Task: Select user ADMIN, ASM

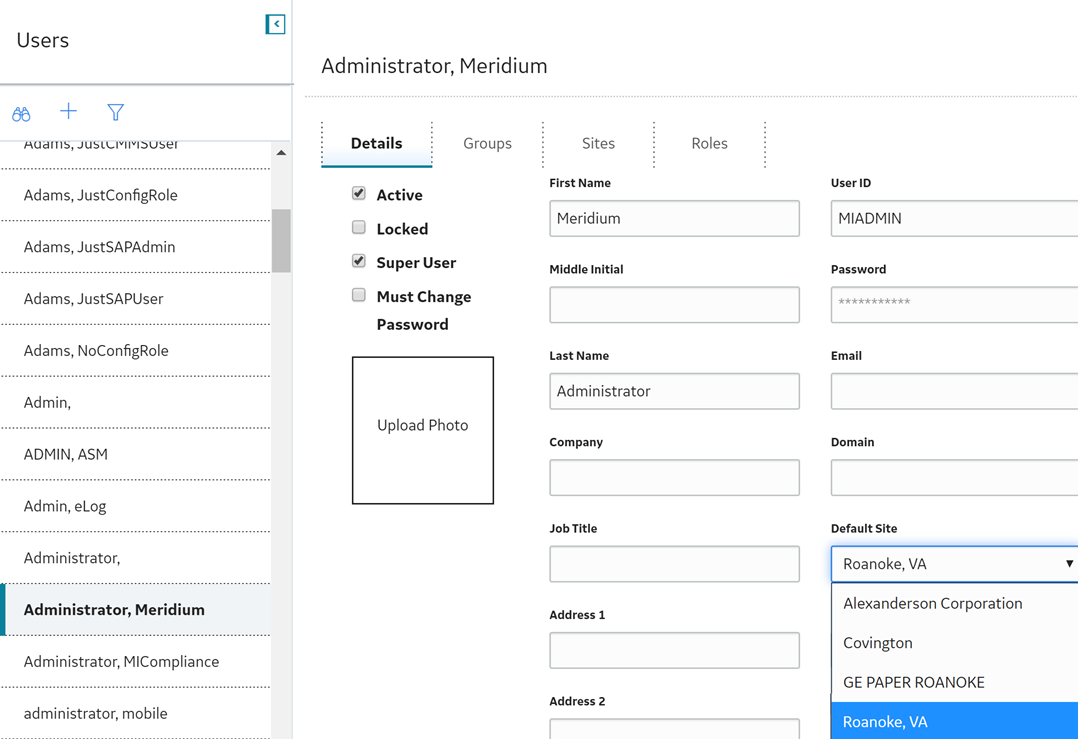Action: click(x=135, y=454)
